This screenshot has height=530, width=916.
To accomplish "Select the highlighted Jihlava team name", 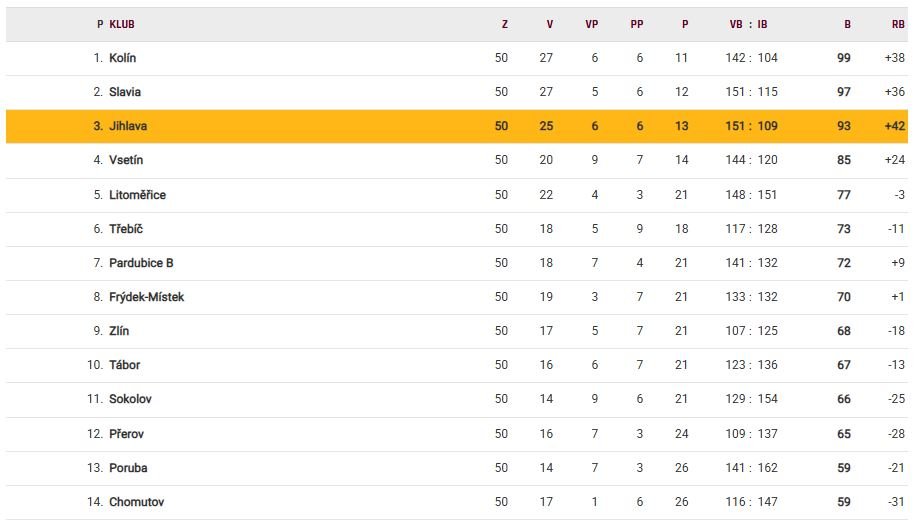I will (x=128, y=127).
